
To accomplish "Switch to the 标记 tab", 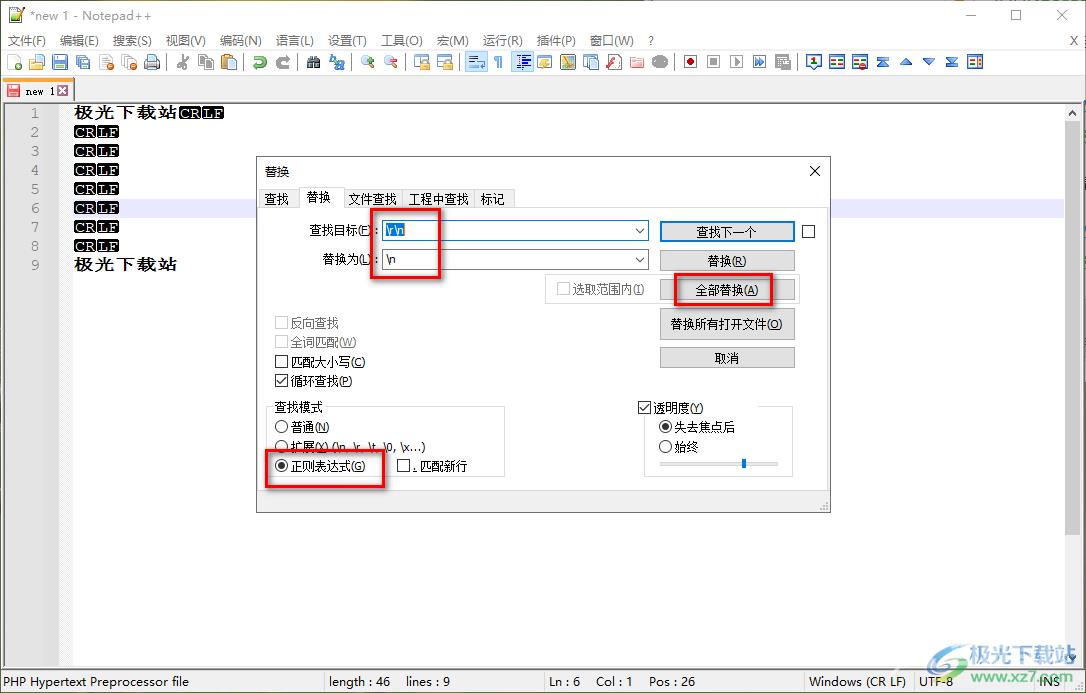I will click(492, 199).
